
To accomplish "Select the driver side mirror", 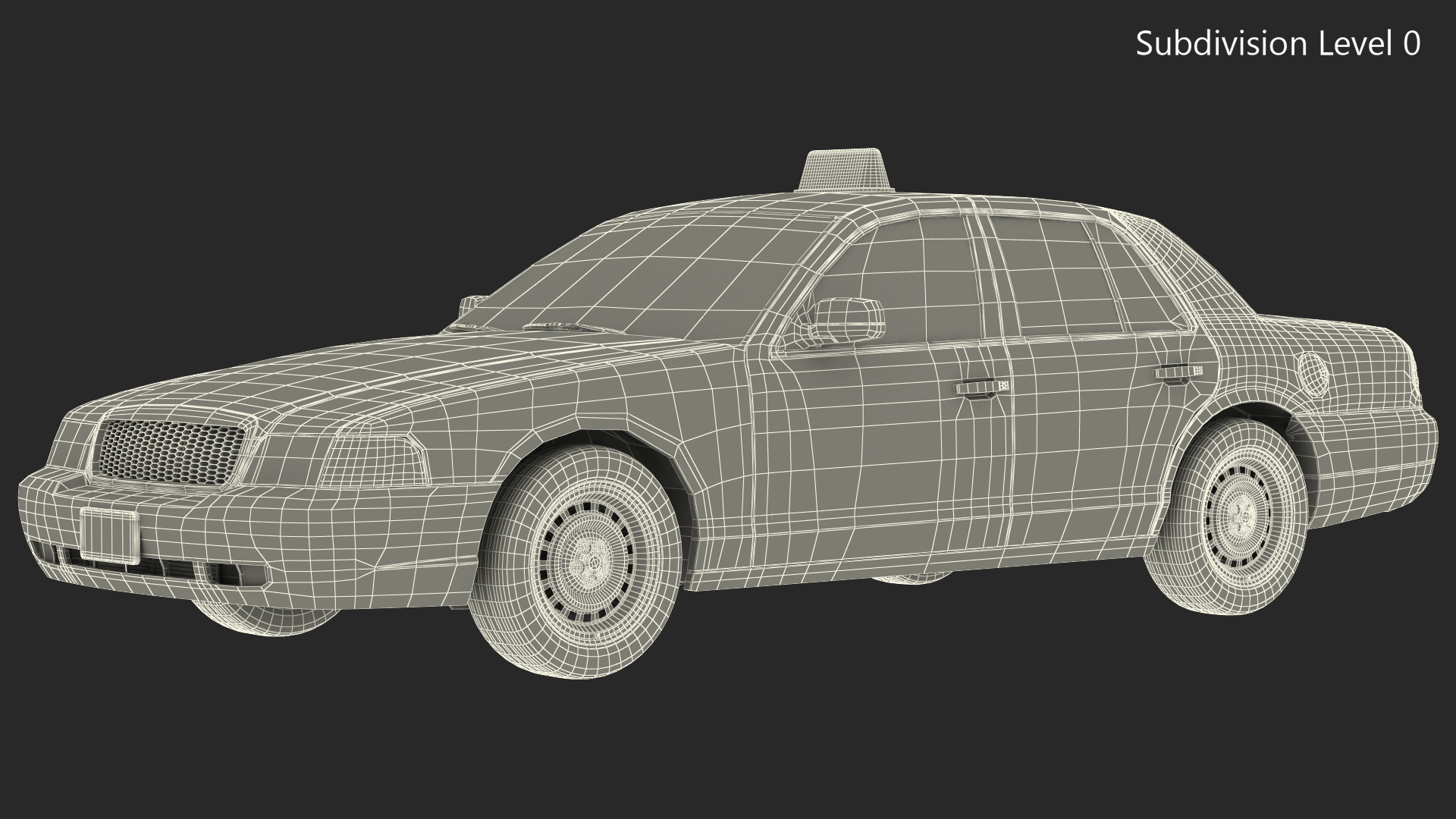I will point(847,317).
